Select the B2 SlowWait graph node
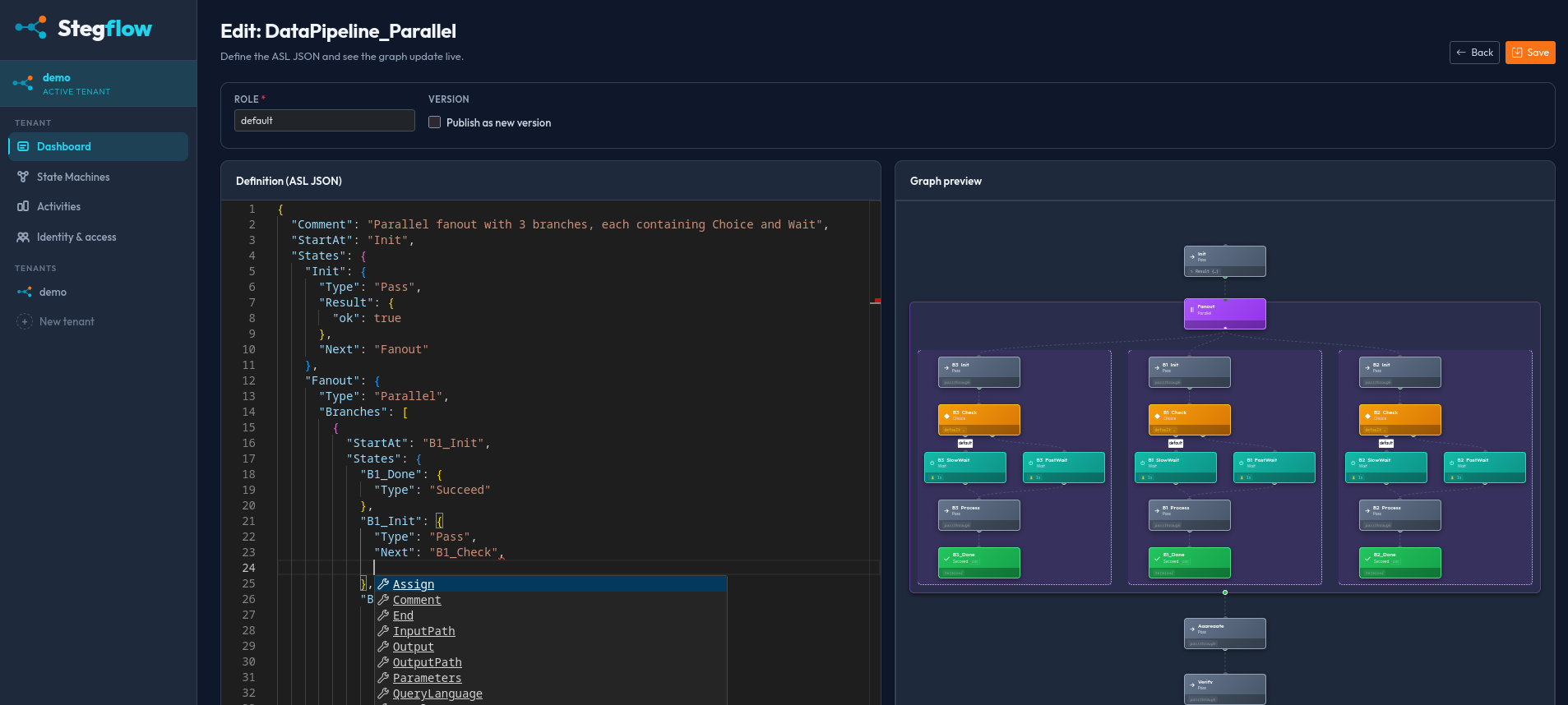Screen dimensions: 1568x705 (1386, 468)
